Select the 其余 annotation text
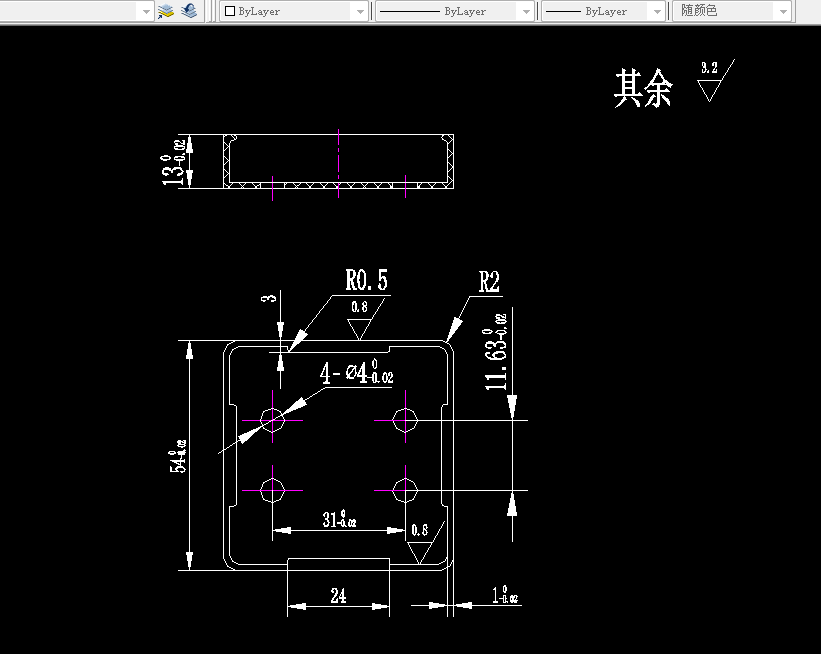The width and height of the screenshot is (821, 654). coord(643,88)
